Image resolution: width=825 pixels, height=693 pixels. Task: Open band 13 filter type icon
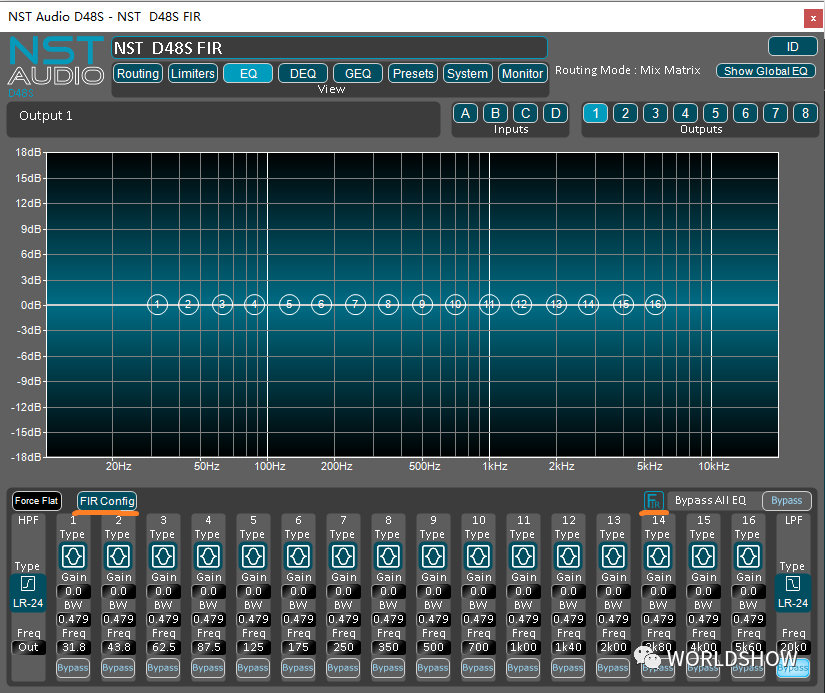tap(613, 556)
